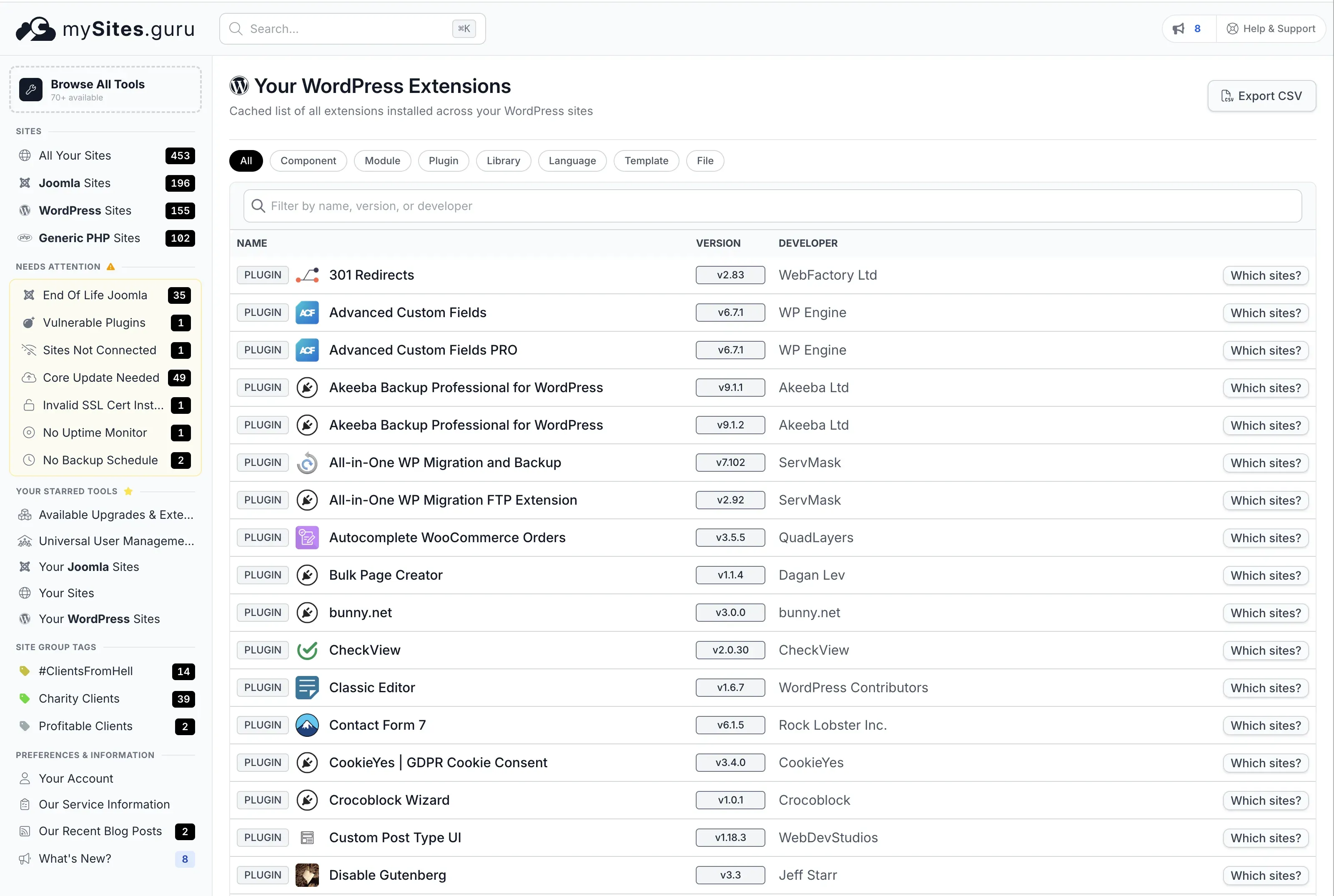Screen dimensions: 1334x896
Task: Open the Browse All Tools wrench icon
Action: [30, 89]
